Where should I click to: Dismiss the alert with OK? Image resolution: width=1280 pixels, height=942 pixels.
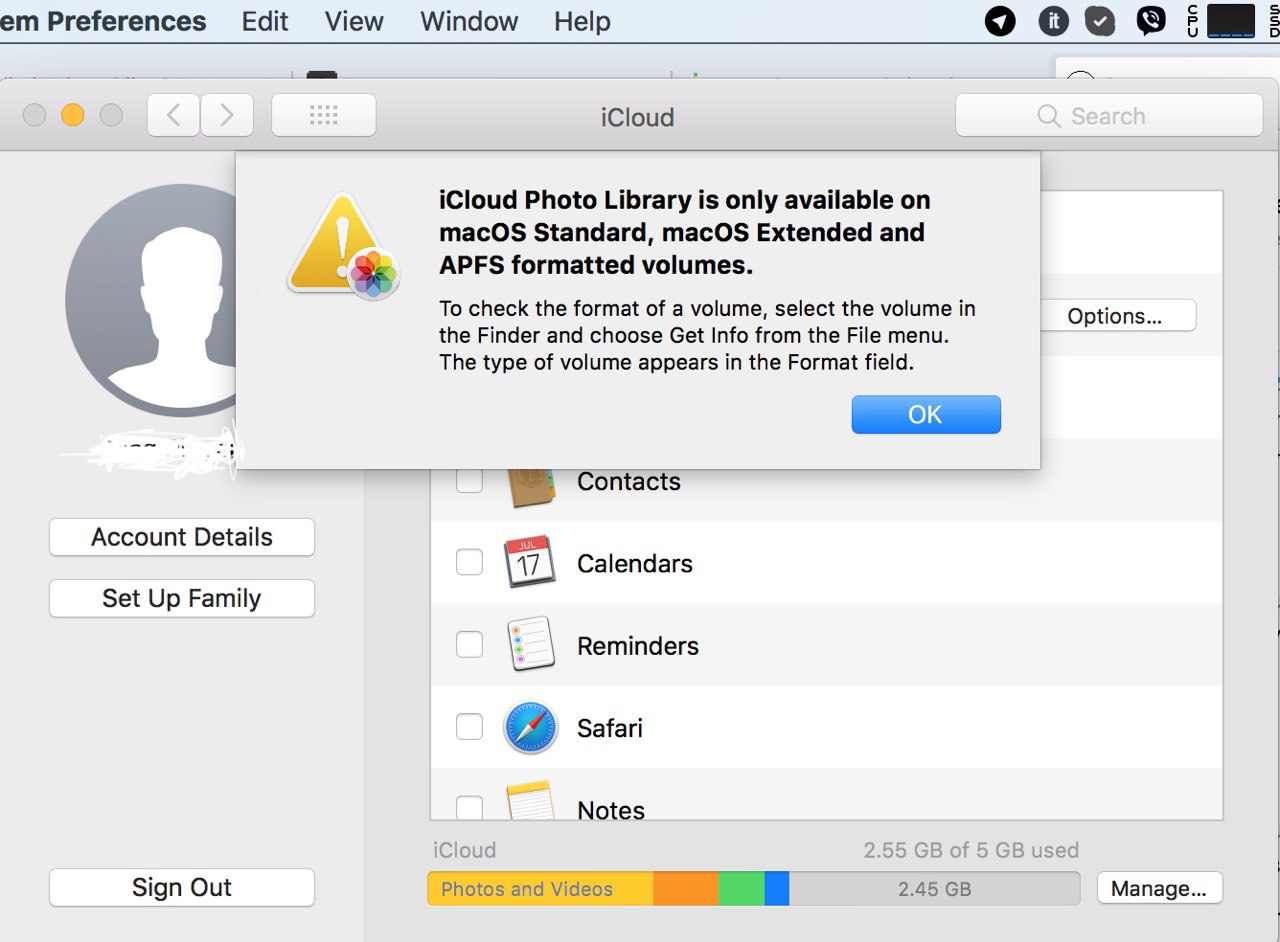pyautogui.click(x=926, y=415)
